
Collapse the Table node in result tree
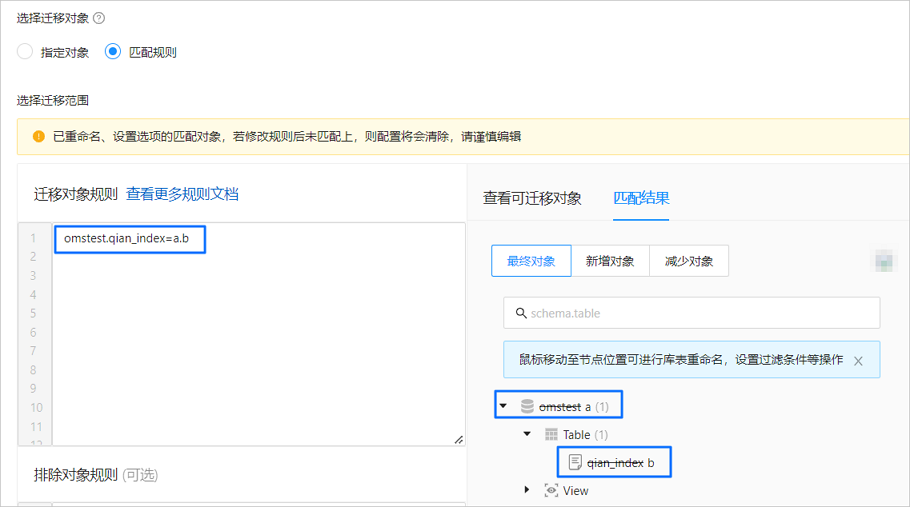click(527, 434)
